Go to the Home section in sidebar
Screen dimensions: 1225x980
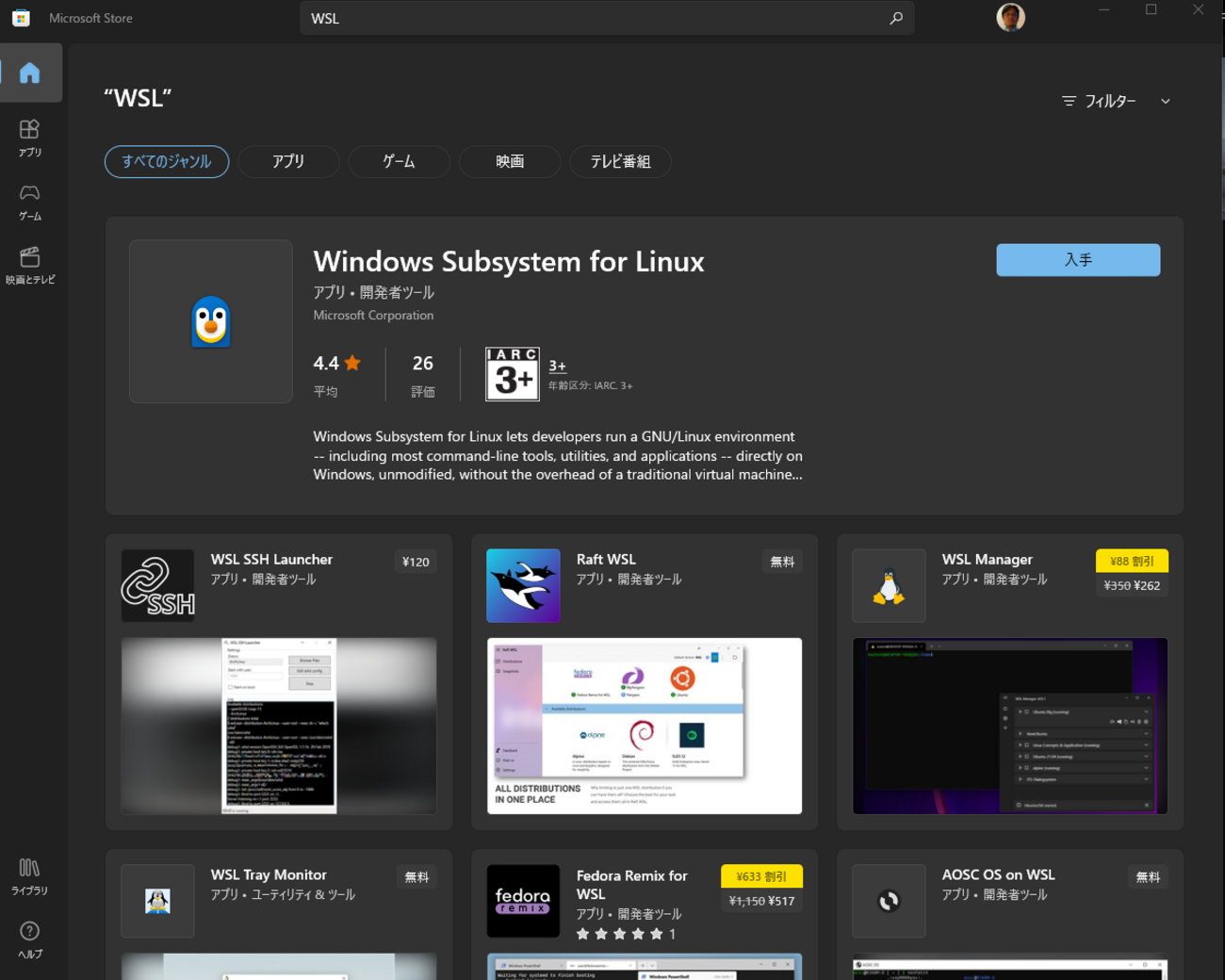30,73
